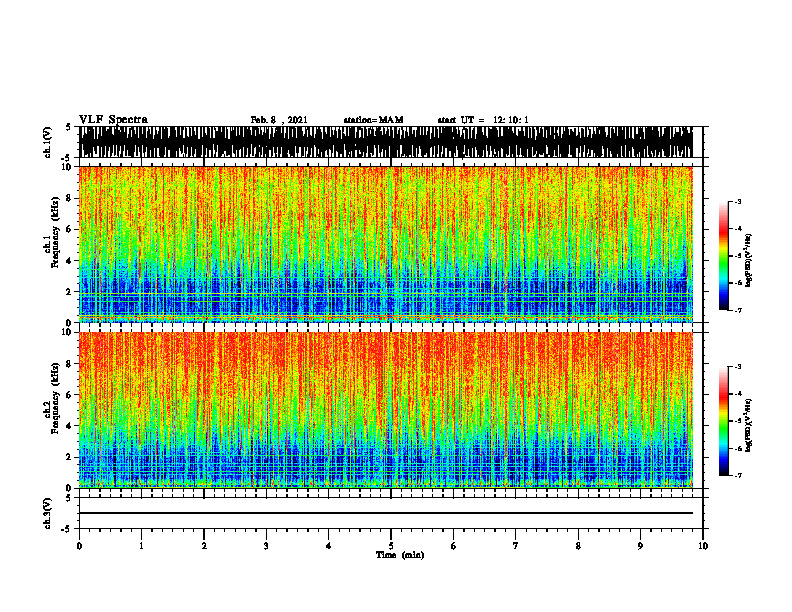Select the "Time (min)" x-axis label

pyautogui.click(x=400, y=555)
